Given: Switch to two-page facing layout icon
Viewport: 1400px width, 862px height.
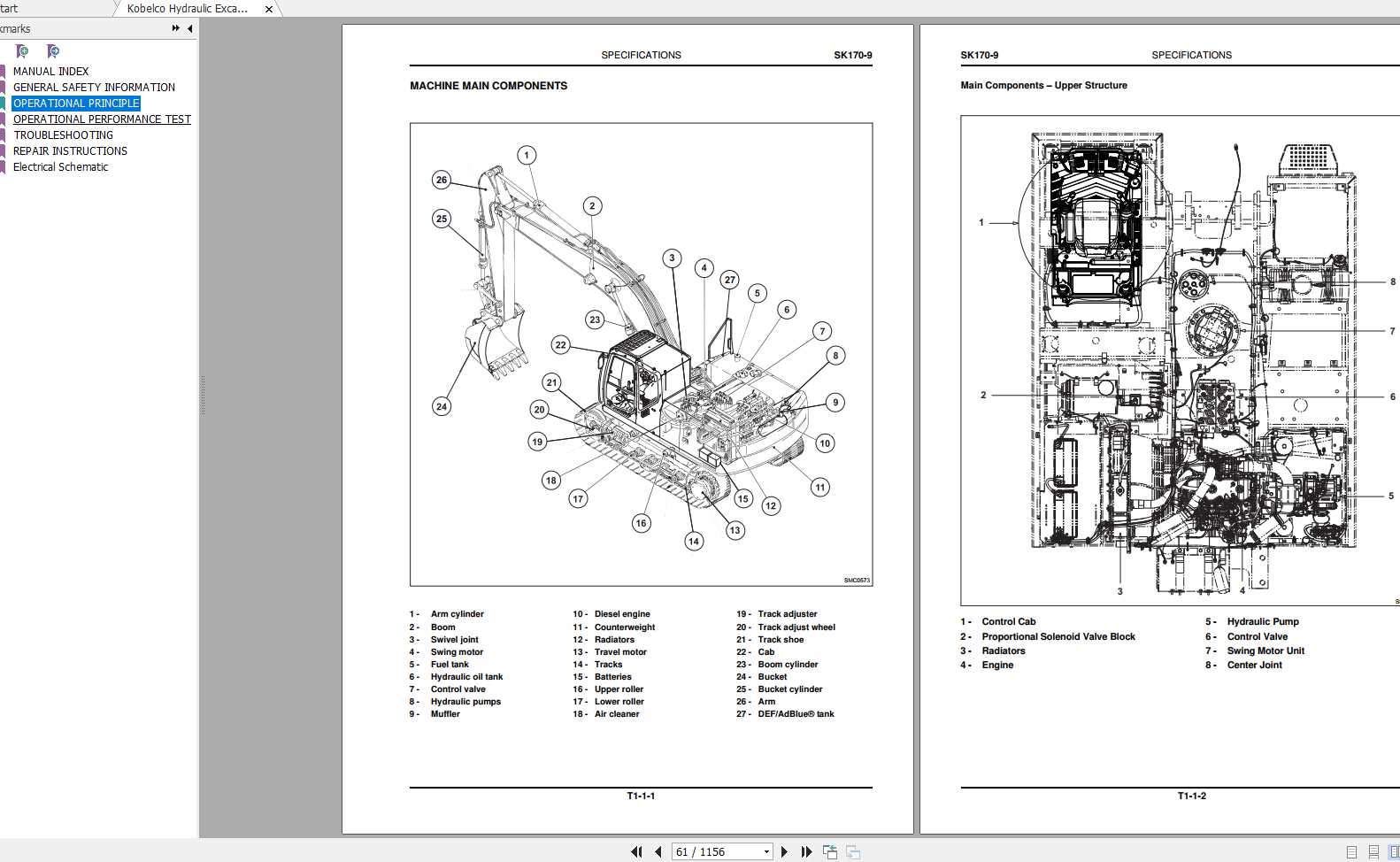Looking at the screenshot, I should [x=1395, y=852].
